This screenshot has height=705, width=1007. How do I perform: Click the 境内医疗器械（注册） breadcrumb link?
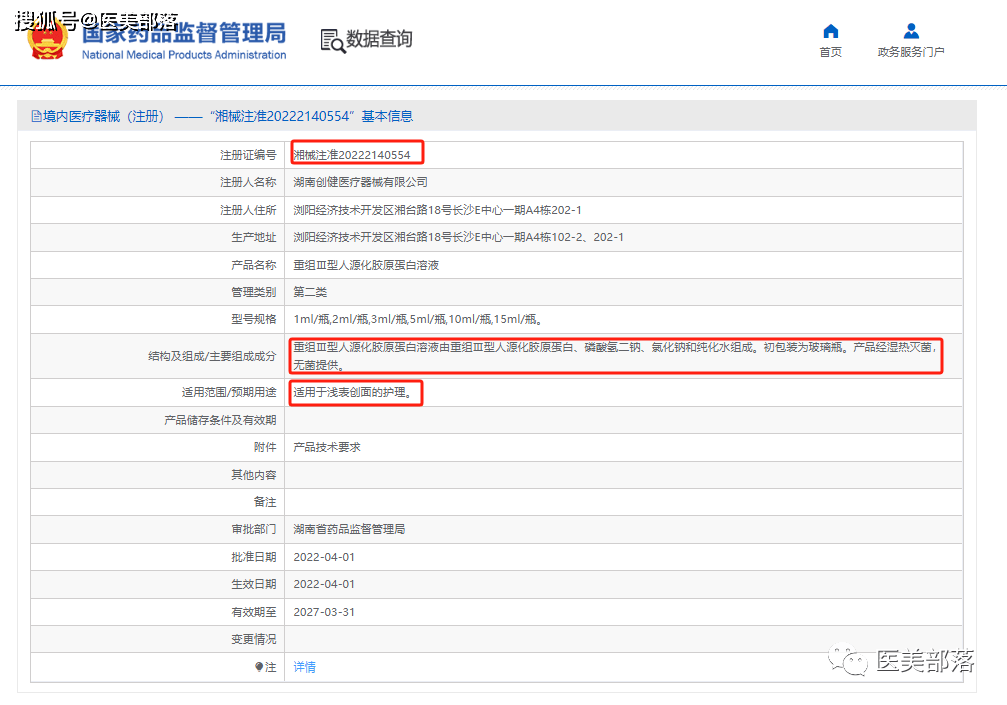(x=104, y=117)
